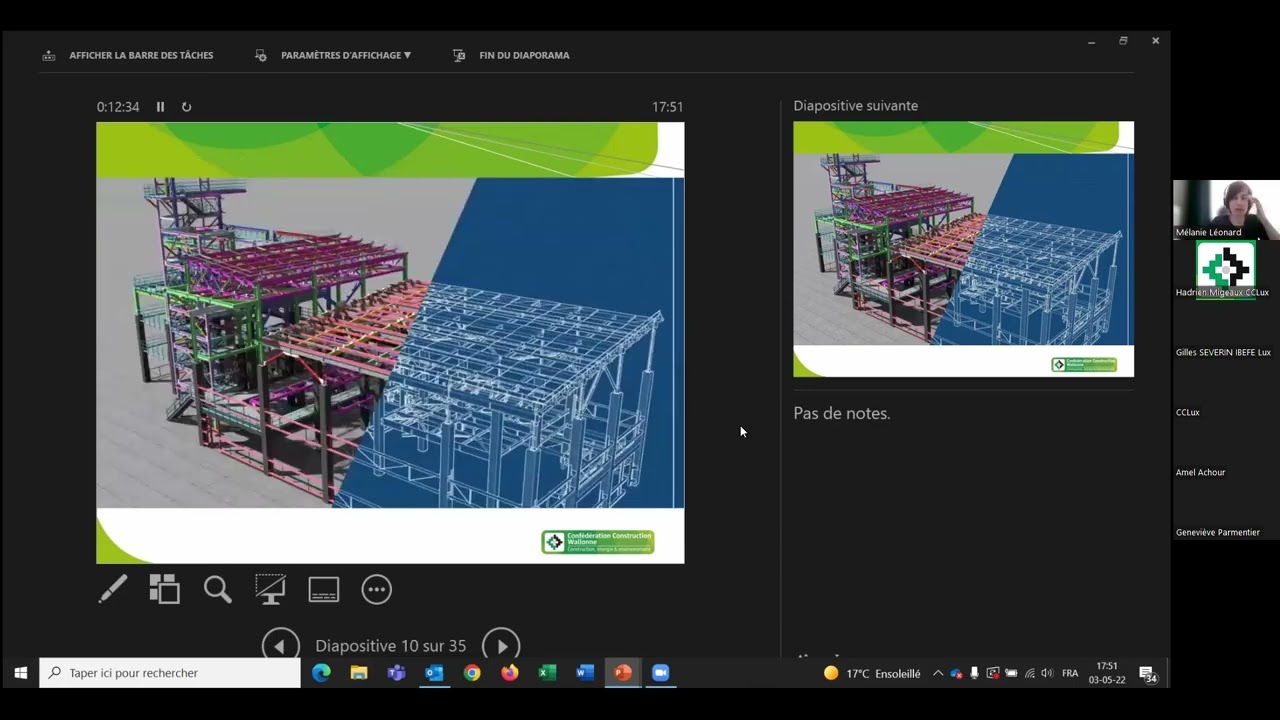
Task: Toggle black or unblack slideshow screen
Action: [x=270, y=589]
